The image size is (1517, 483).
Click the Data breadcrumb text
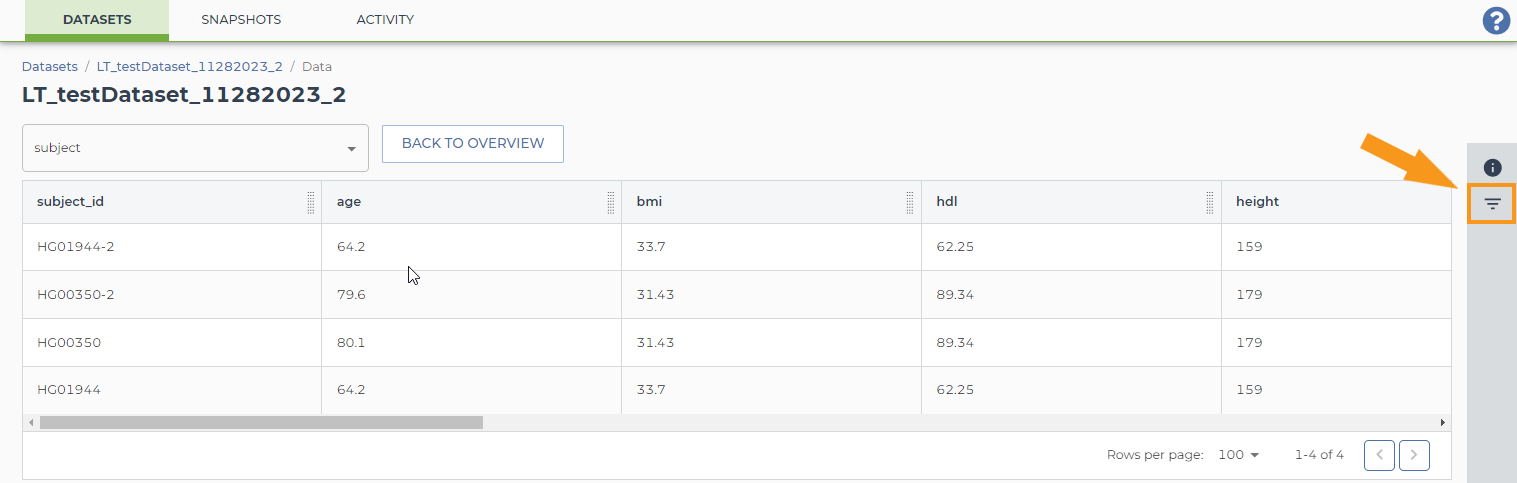pos(317,67)
